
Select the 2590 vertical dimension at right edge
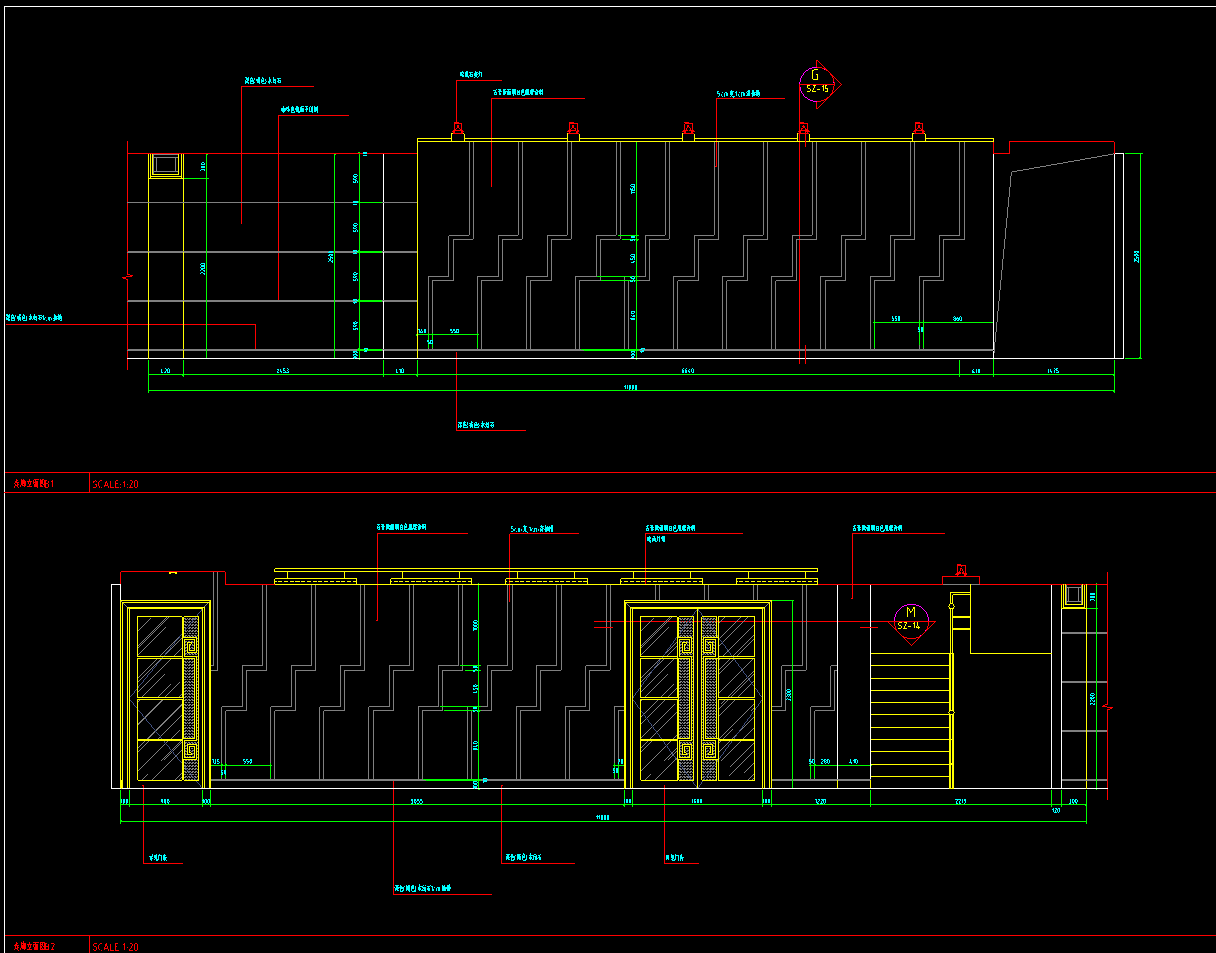(x=1137, y=257)
